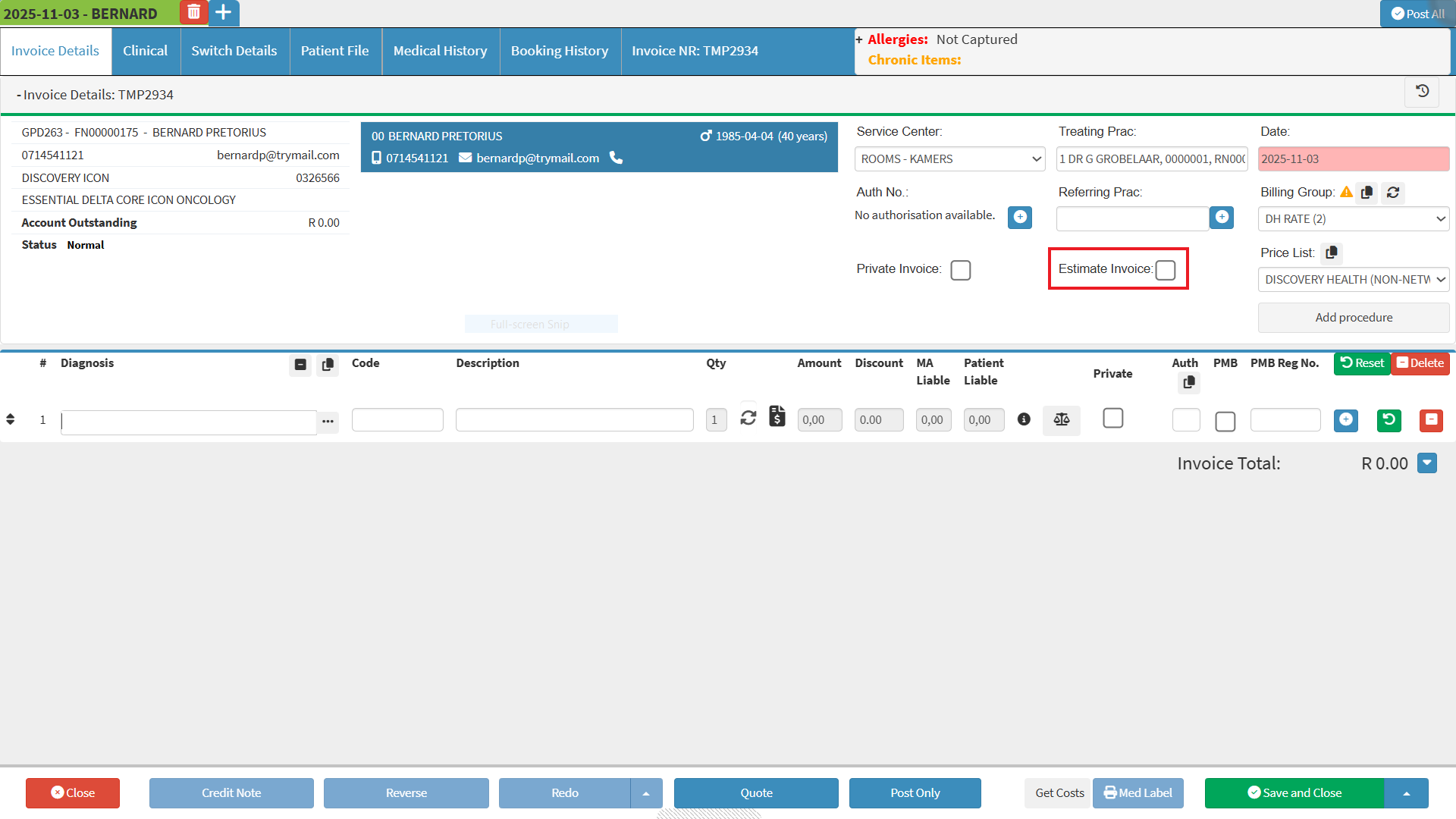The image size is (1456, 819).
Task: Click the info circle icon beside Patient Liable
Action: coord(1024,419)
